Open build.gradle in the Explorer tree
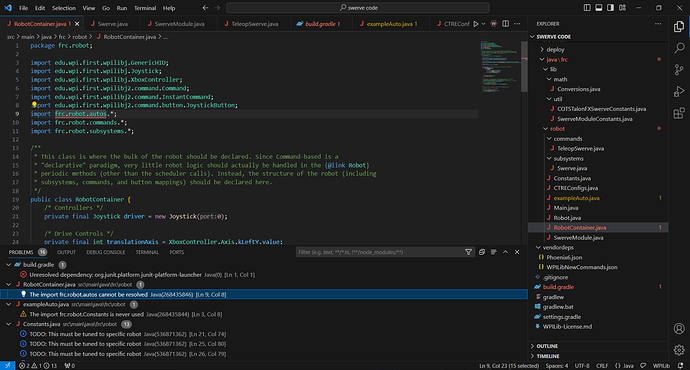 [558, 287]
